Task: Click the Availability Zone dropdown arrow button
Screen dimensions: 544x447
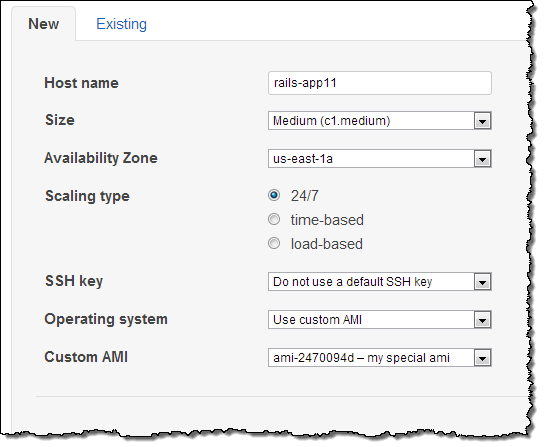Action: pos(482,159)
